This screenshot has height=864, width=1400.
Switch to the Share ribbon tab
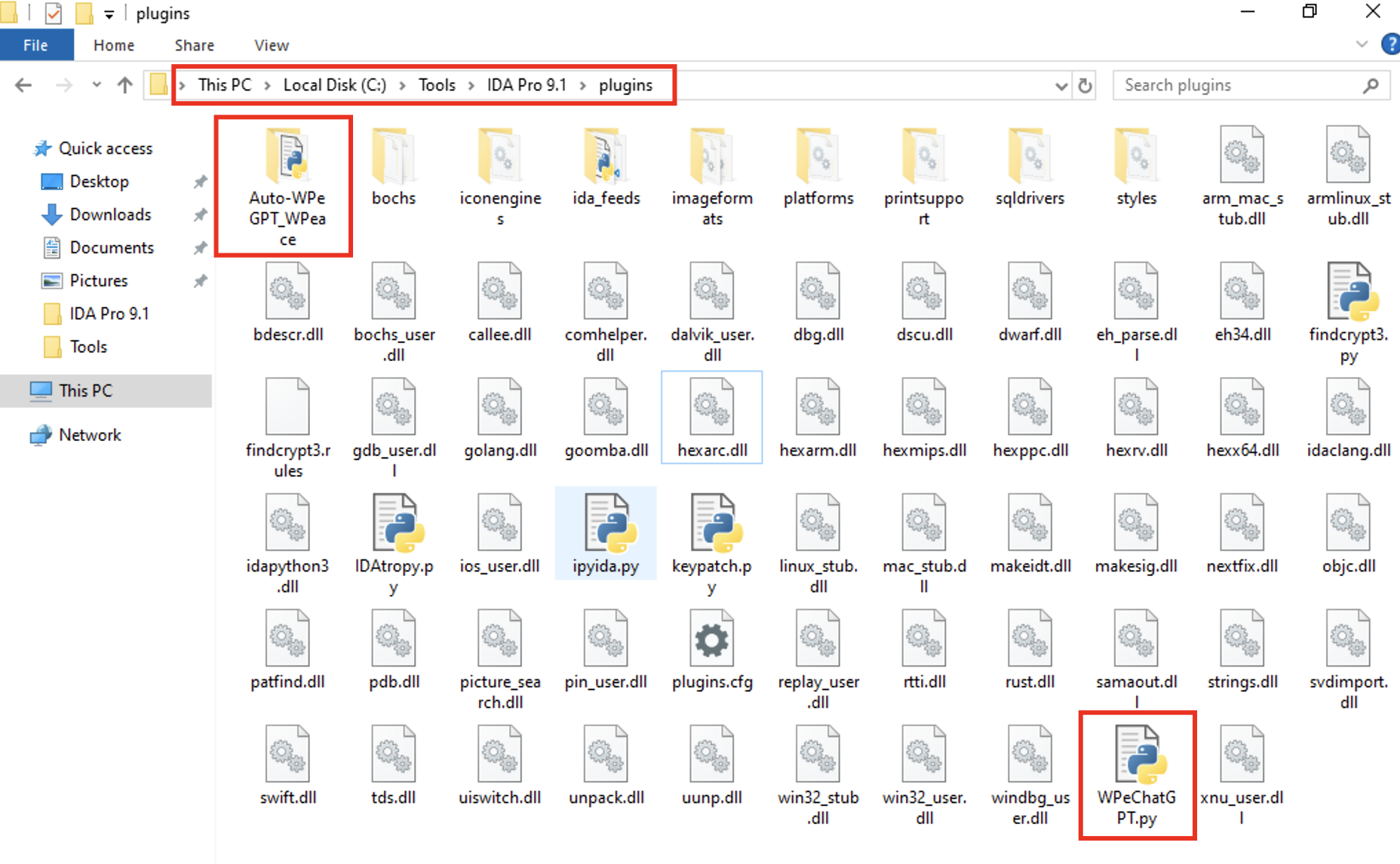click(x=195, y=45)
